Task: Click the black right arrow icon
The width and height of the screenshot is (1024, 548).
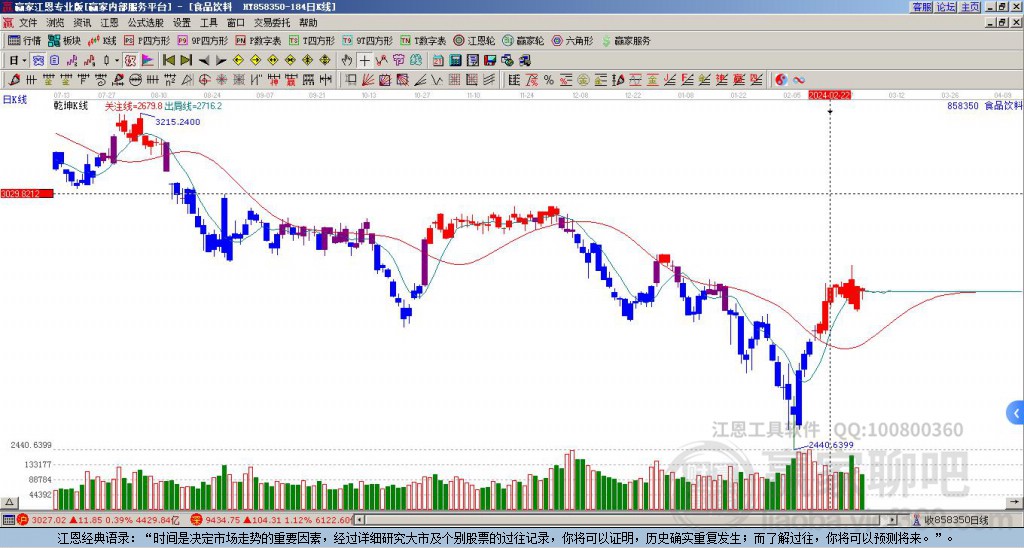Action: (x=221, y=60)
